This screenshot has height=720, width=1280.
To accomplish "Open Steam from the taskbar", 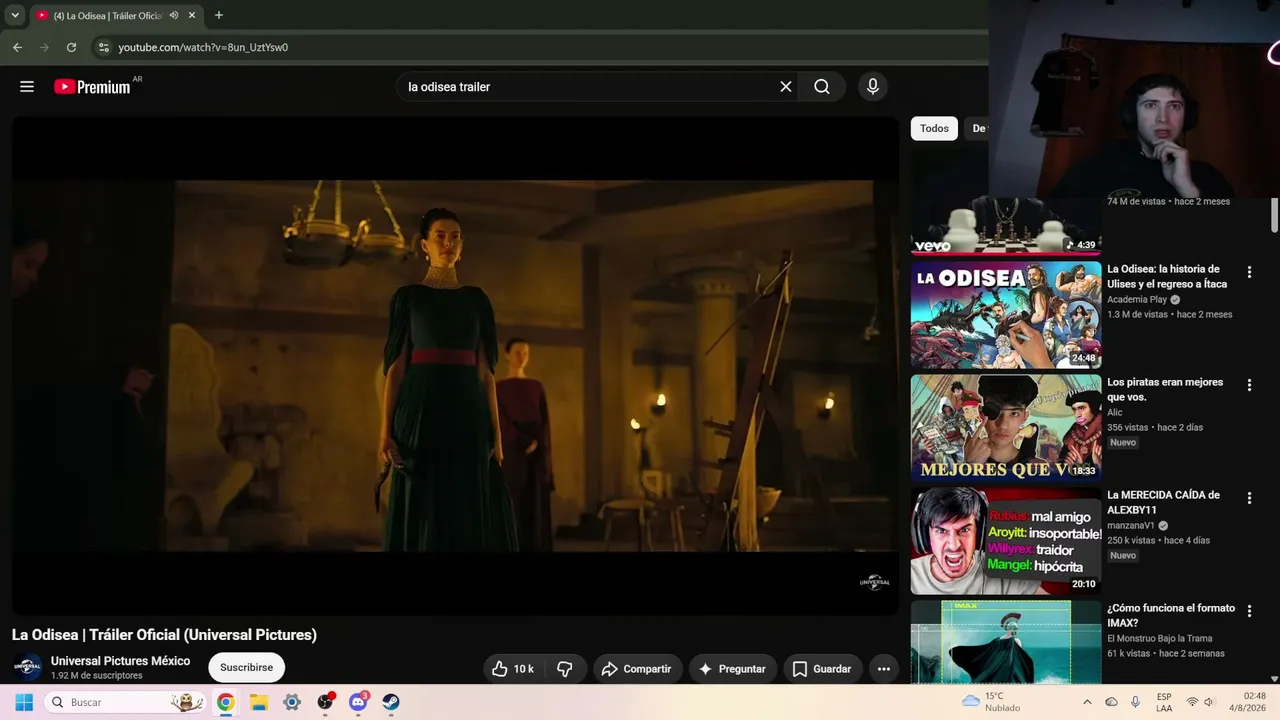I will coord(391,702).
